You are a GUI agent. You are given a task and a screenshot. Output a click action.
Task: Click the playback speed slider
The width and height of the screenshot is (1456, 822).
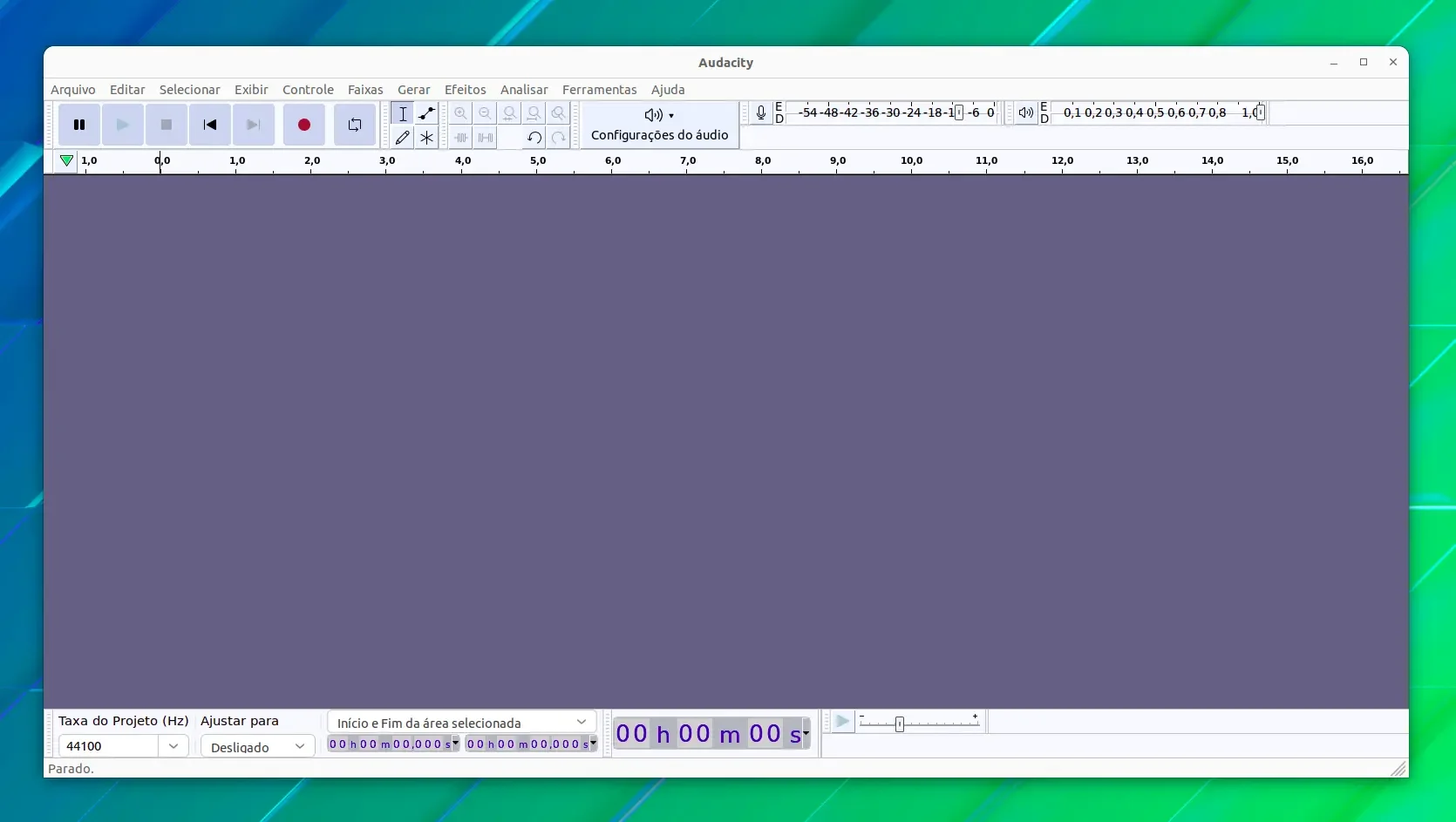pyautogui.click(x=920, y=722)
